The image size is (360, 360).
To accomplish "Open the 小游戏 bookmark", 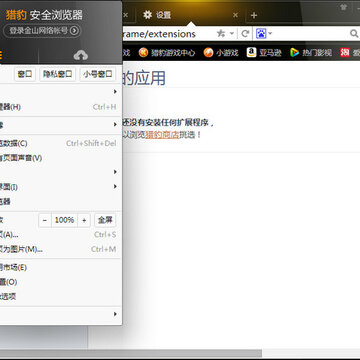I will click(221, 52).
